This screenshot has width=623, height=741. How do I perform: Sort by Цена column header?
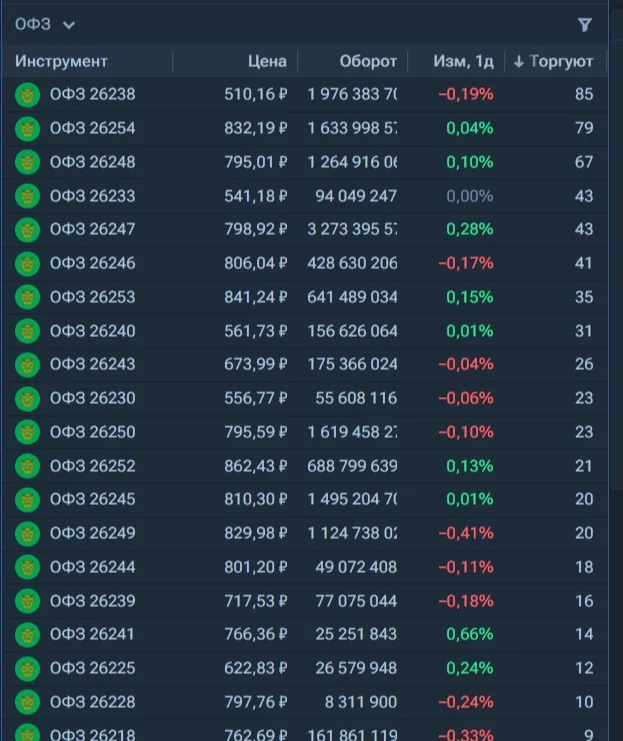point(267,61)
